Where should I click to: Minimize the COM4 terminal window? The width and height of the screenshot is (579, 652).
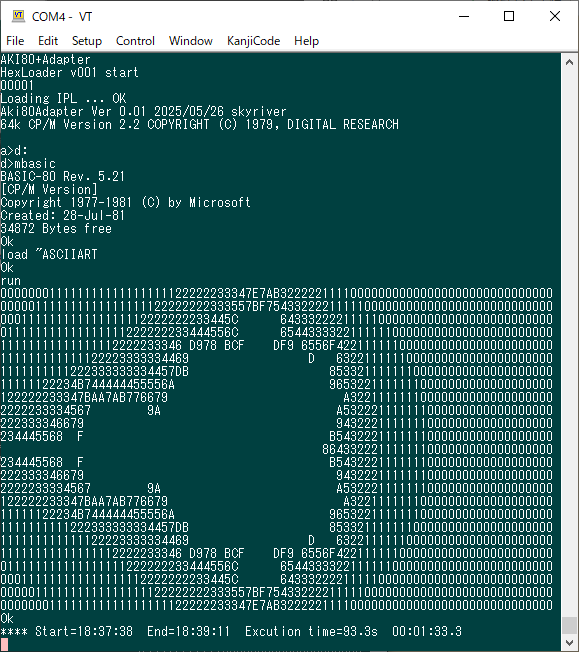pos(464,16)
